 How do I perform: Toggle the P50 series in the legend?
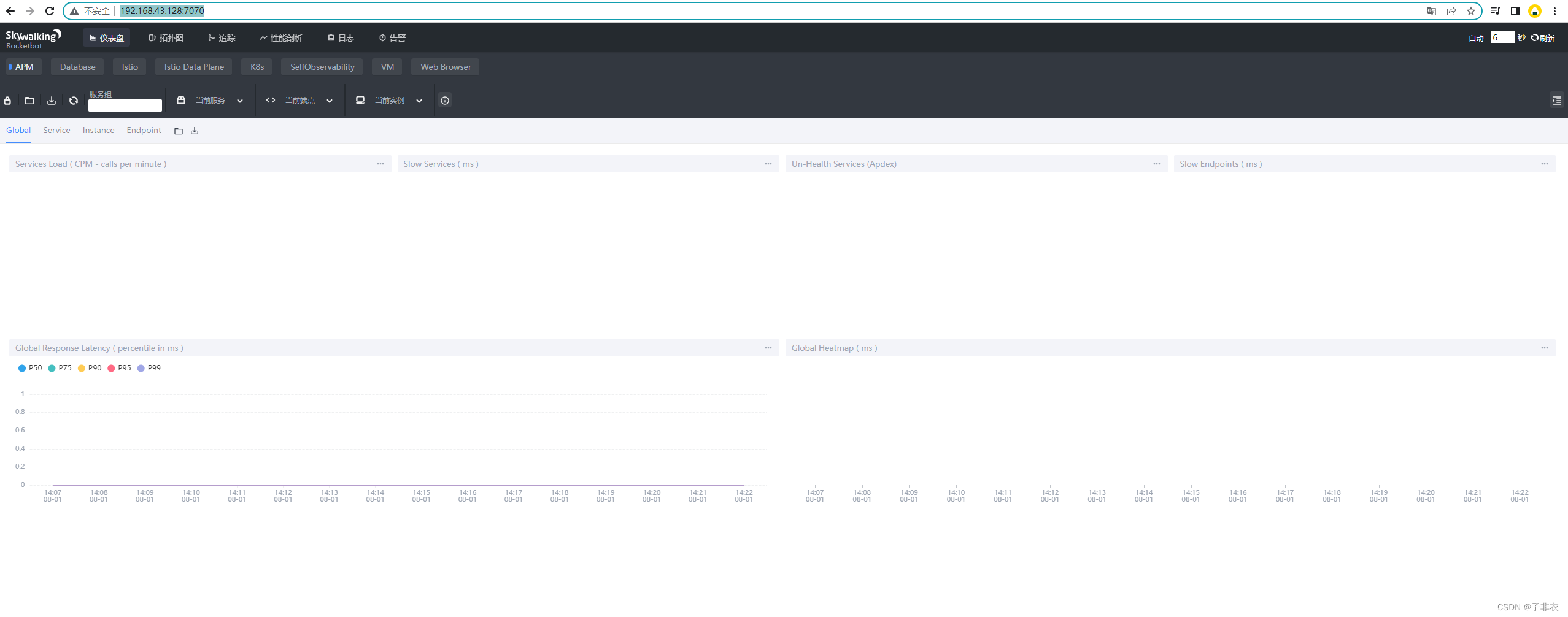tap(30, 368)
